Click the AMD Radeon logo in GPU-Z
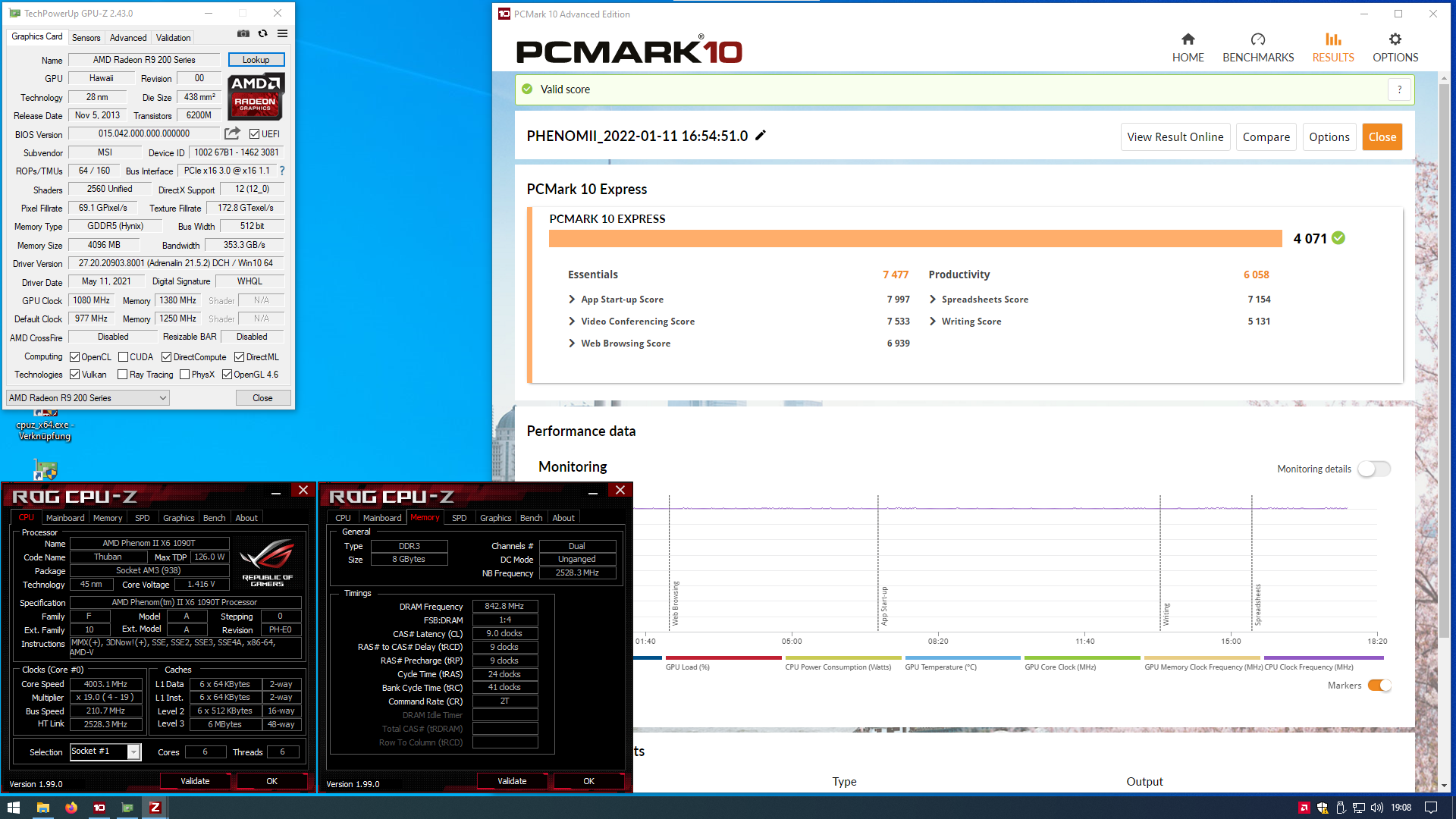Image resolution: width=1456 pixels, height=819 pixels. [256, 96]
